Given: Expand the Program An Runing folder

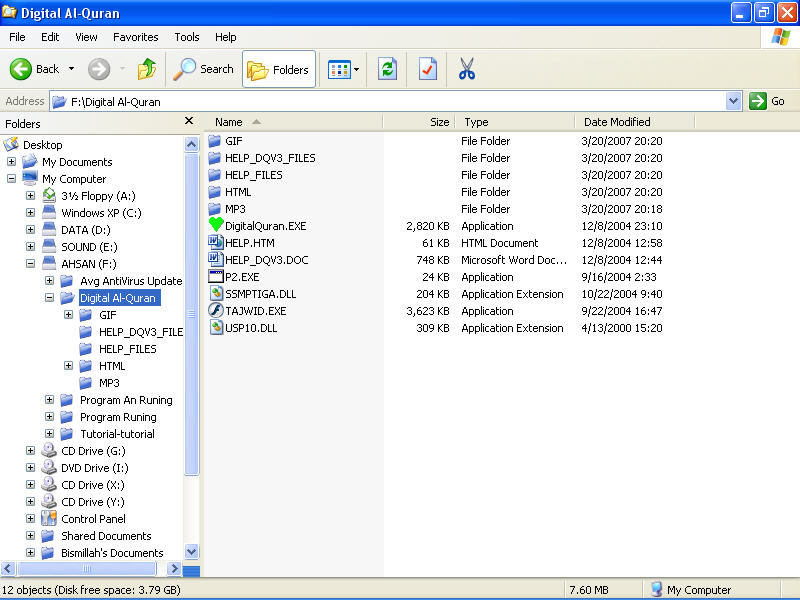Looking at the screenshot, I should point(49,399).
